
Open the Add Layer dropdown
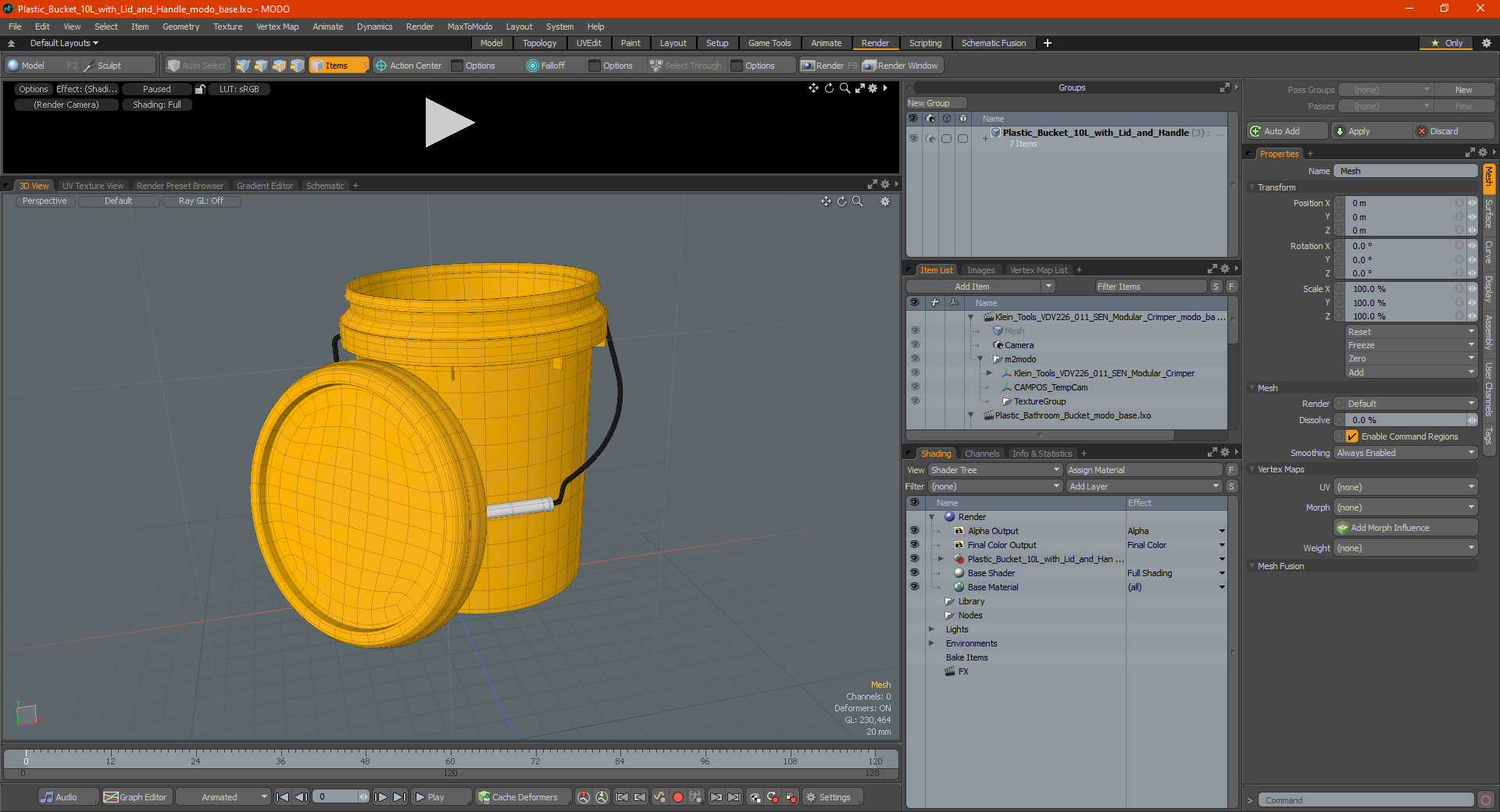1145,486
